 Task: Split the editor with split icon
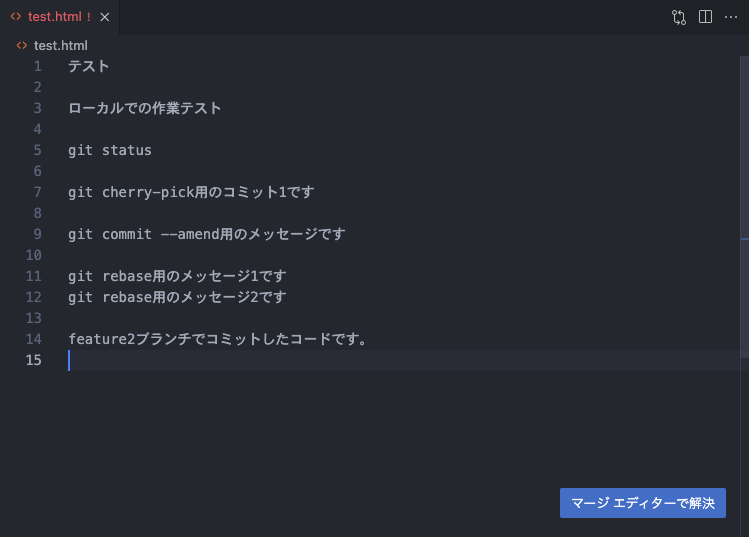[705, 17]
